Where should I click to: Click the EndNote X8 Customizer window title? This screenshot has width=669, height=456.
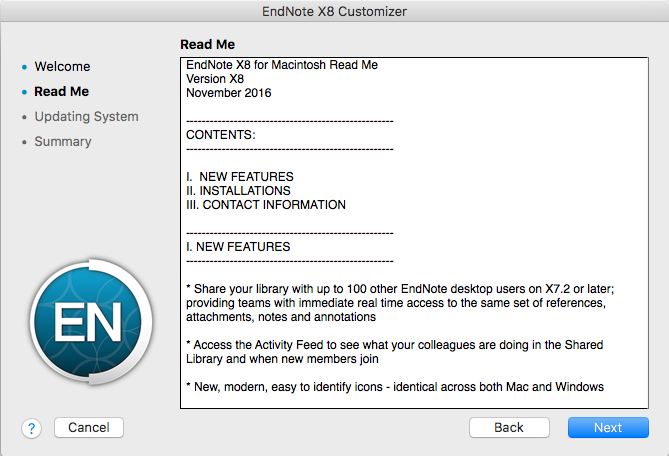coord(334,11)
